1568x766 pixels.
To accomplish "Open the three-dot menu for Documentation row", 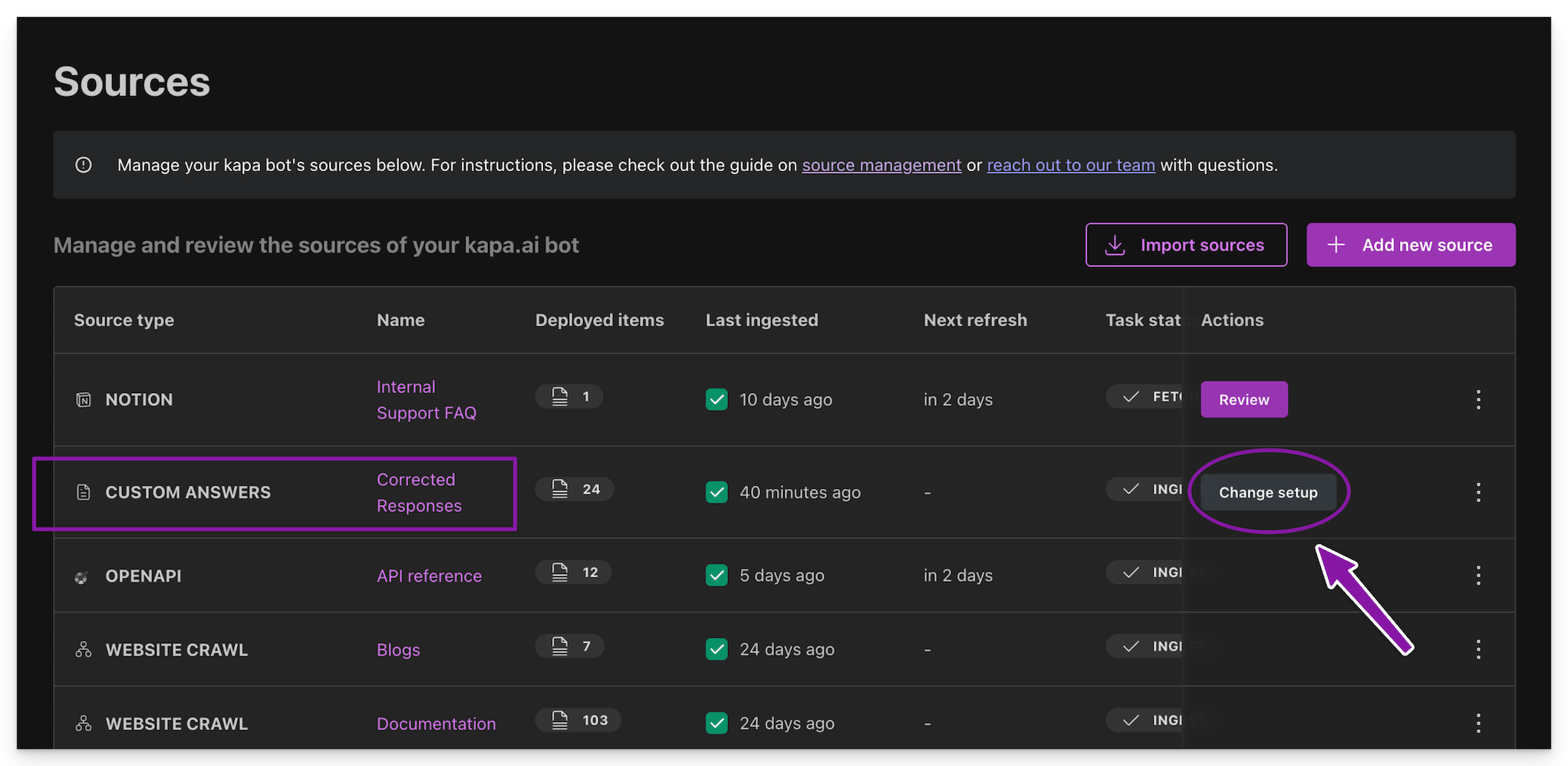I will coord(1478,723).
